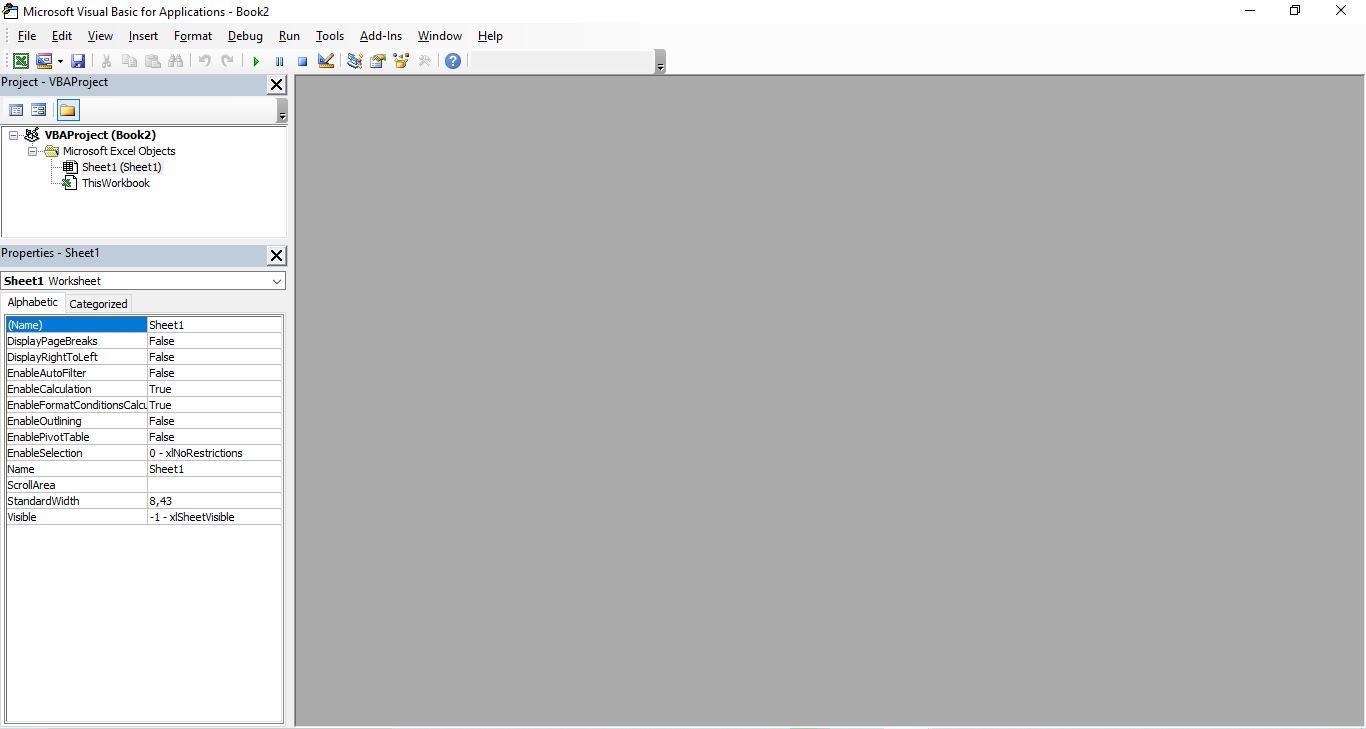
Task: Click StandardWidth value 8,43
Action: pyautogui.click(x=214, y=501)
